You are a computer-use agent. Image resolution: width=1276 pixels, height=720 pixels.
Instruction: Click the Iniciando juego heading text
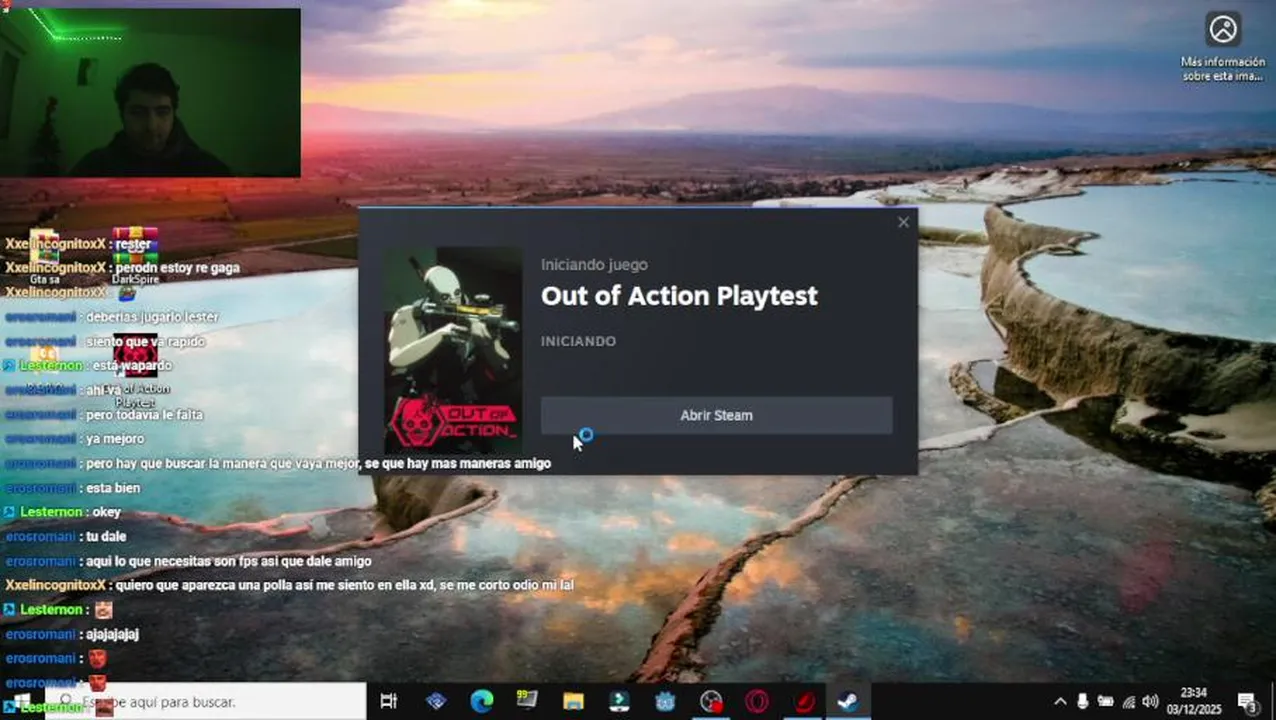point(594,265)
